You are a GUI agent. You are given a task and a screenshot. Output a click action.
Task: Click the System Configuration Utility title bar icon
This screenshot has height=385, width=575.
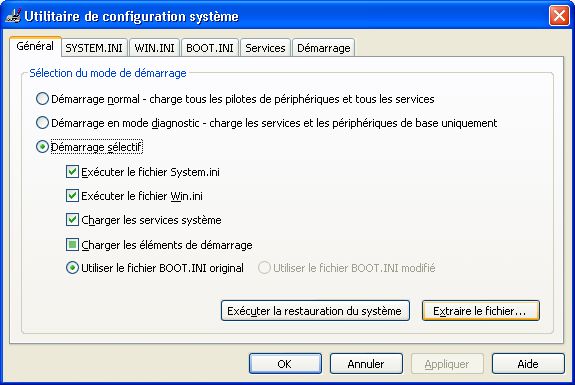tap(13, 16)
